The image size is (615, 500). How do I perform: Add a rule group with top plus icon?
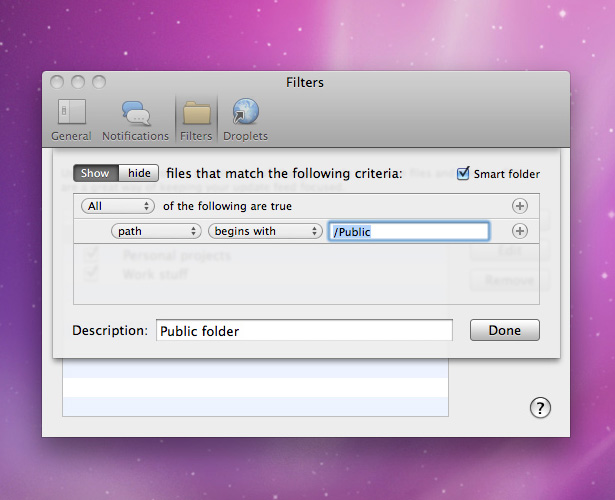[x=520, y=206]
